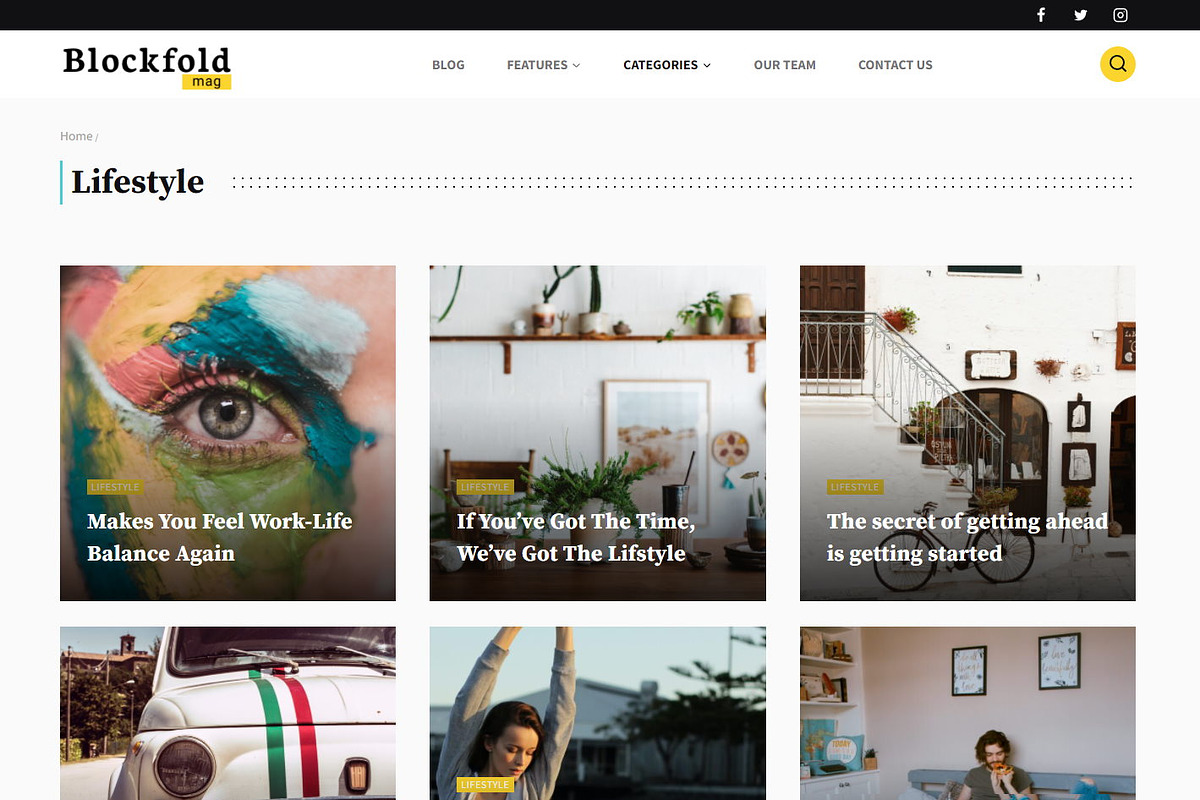Image resolution: width=1200 pixels, height=800 pixels.
Task: Open article Makes You Feel Work-Life Balance Again
Action: pyautogui.click(x=220, y=537)
